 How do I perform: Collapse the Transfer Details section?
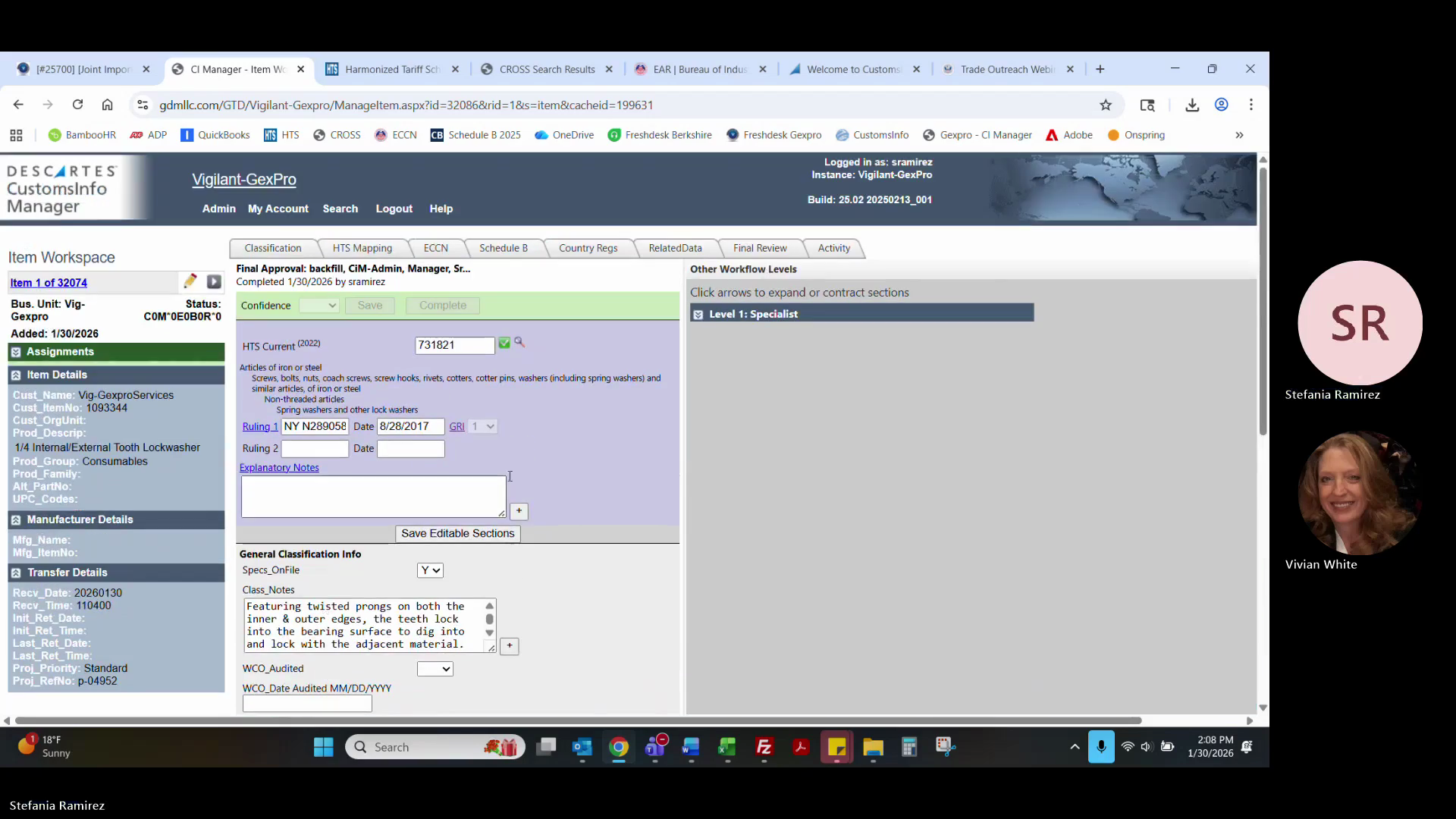(16, 573)
